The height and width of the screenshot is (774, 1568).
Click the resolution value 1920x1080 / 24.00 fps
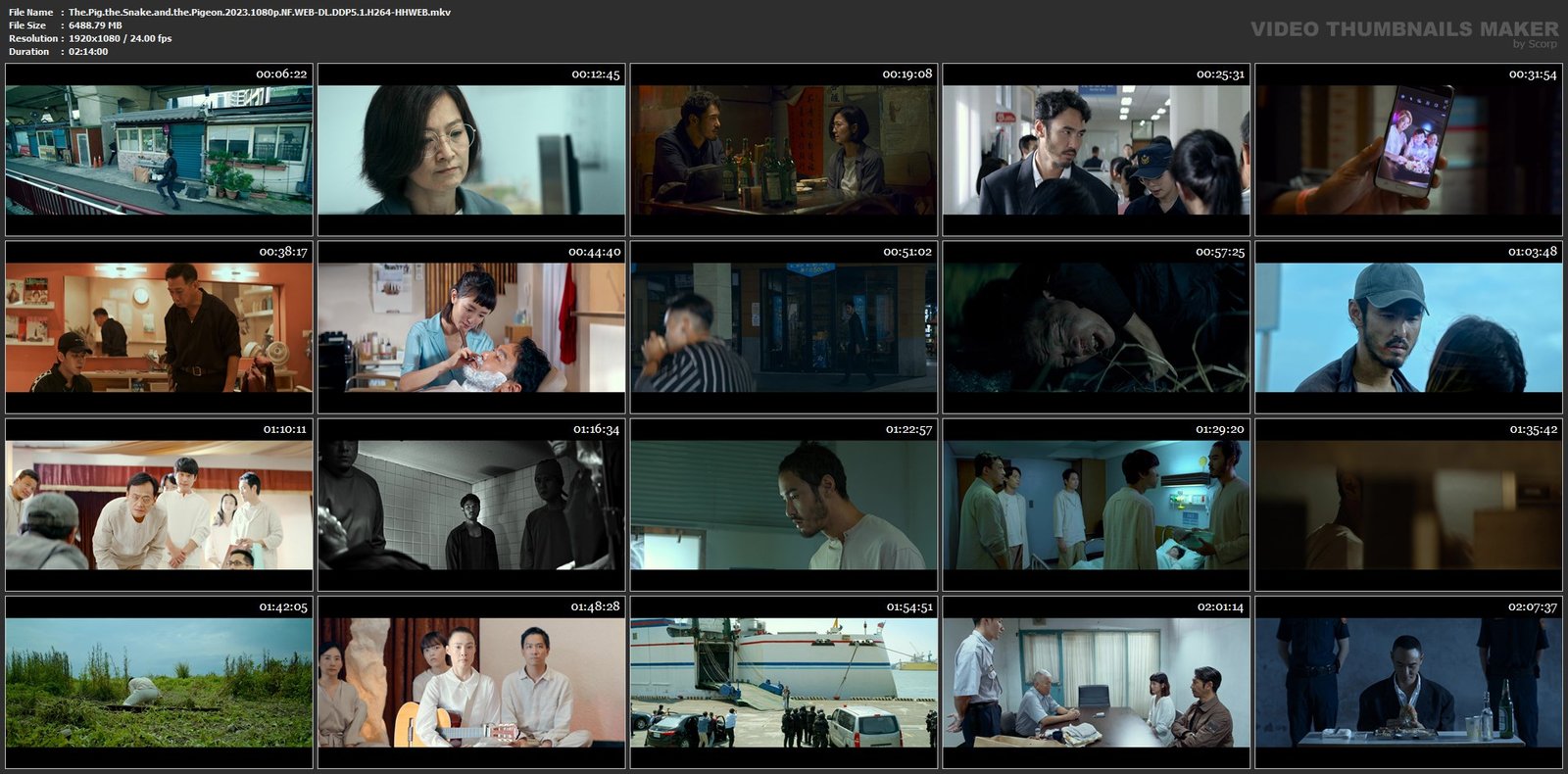[x=120, y=38]
